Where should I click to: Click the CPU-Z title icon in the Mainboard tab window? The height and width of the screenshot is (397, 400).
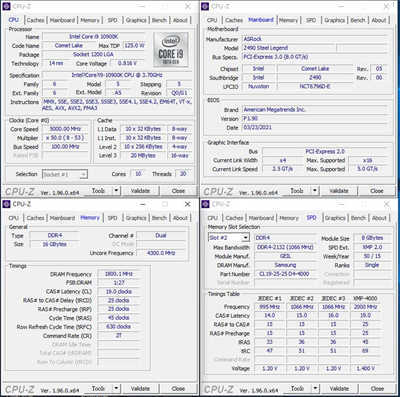point(205,6)
